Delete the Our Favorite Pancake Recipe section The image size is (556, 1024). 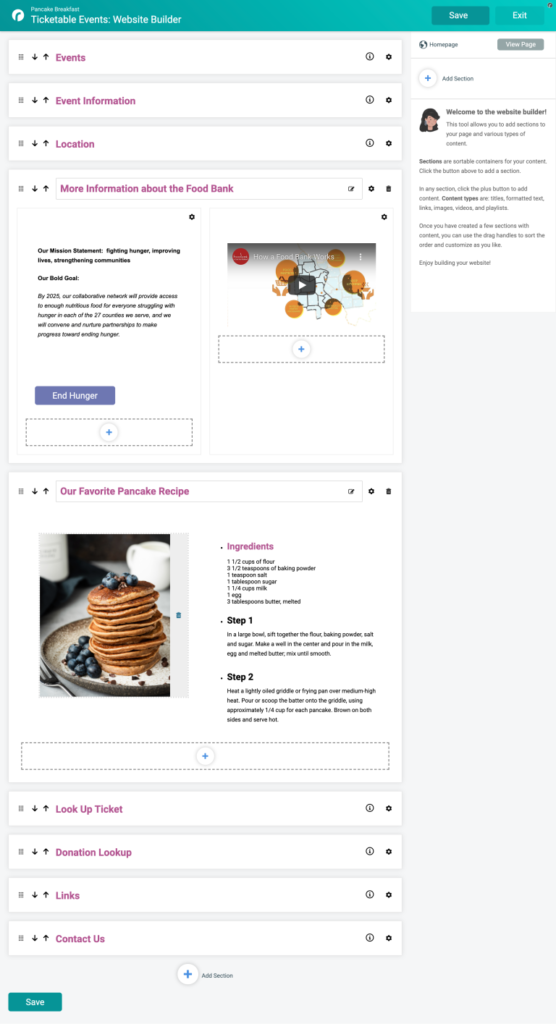click(x=389, y=491)
